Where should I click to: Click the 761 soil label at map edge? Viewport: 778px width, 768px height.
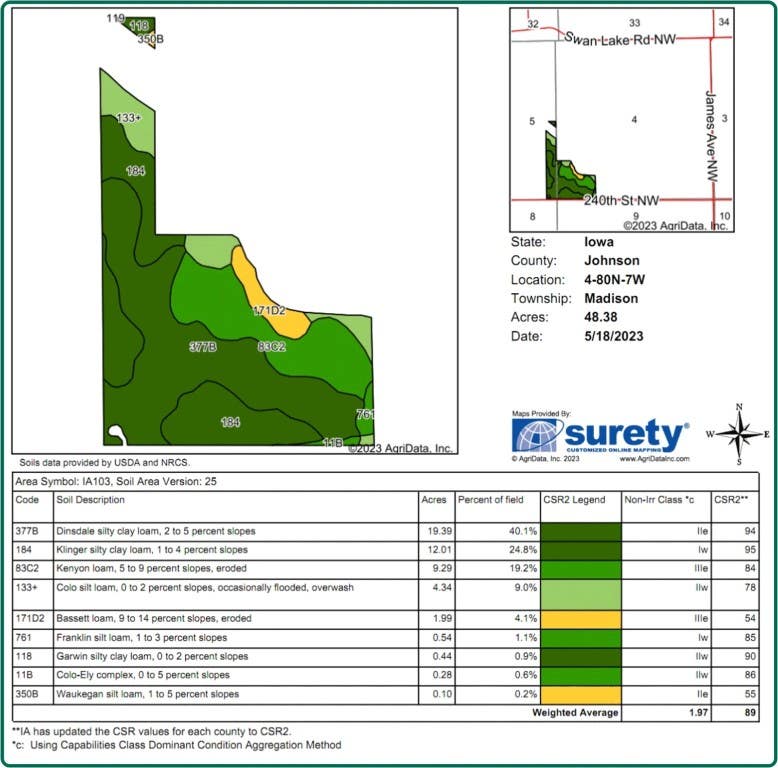pos(365,414)
